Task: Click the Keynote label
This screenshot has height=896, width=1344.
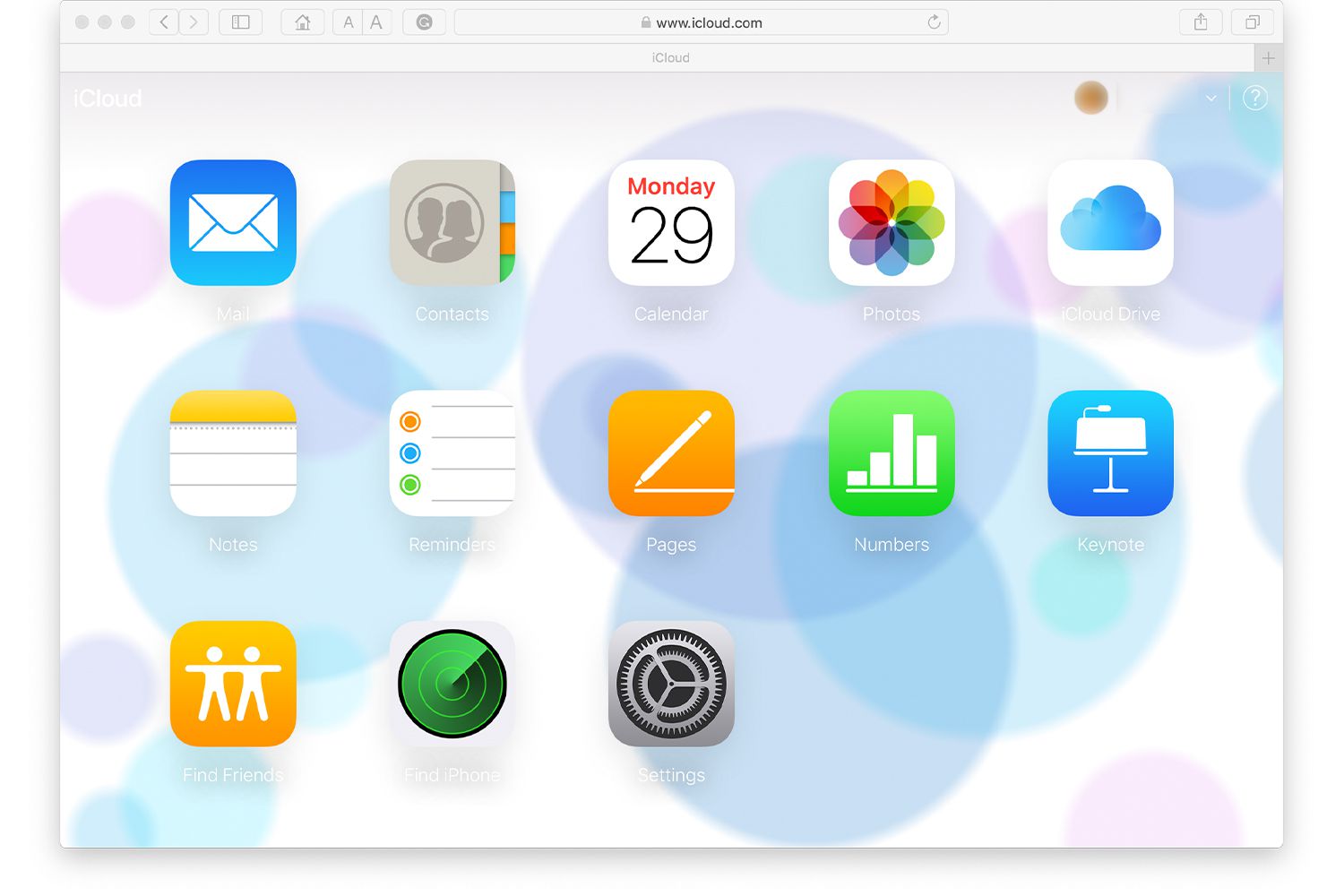Action: 1110,545
